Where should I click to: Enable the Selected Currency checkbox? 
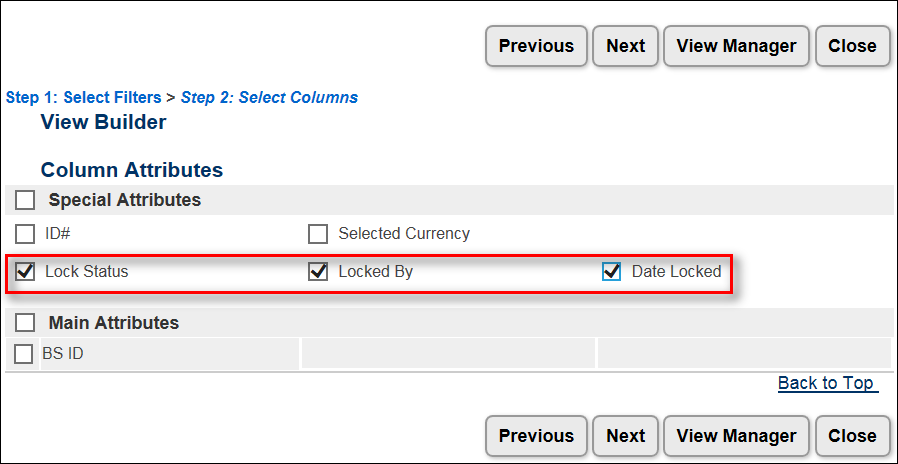318,234
